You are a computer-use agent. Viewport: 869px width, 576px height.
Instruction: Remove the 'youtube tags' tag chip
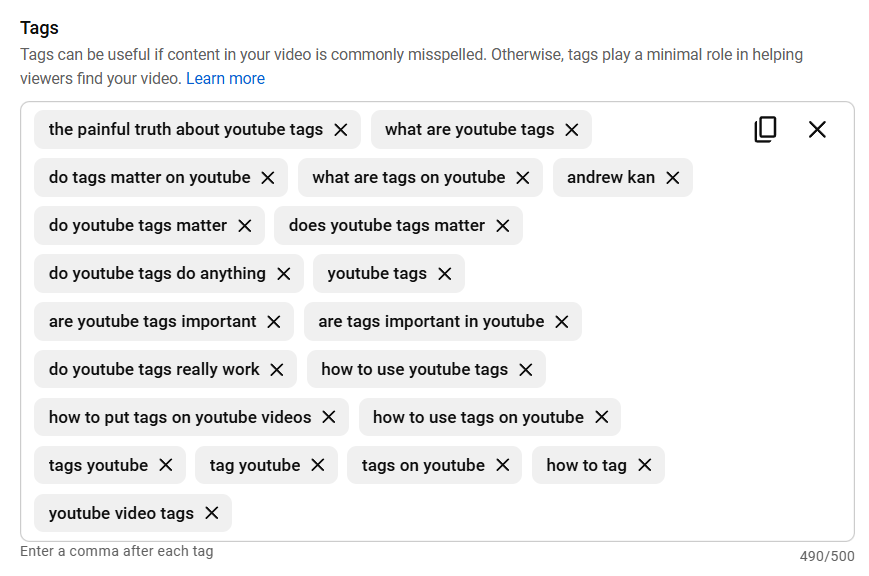[444, 274]
